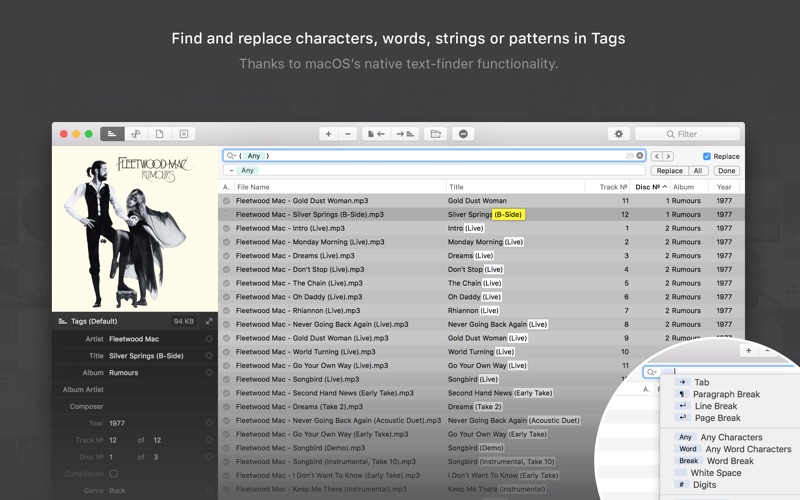The height and width of the screenshot is (500, 800).
Task: Uncheck the Replace checkbox
Action: 707,156
